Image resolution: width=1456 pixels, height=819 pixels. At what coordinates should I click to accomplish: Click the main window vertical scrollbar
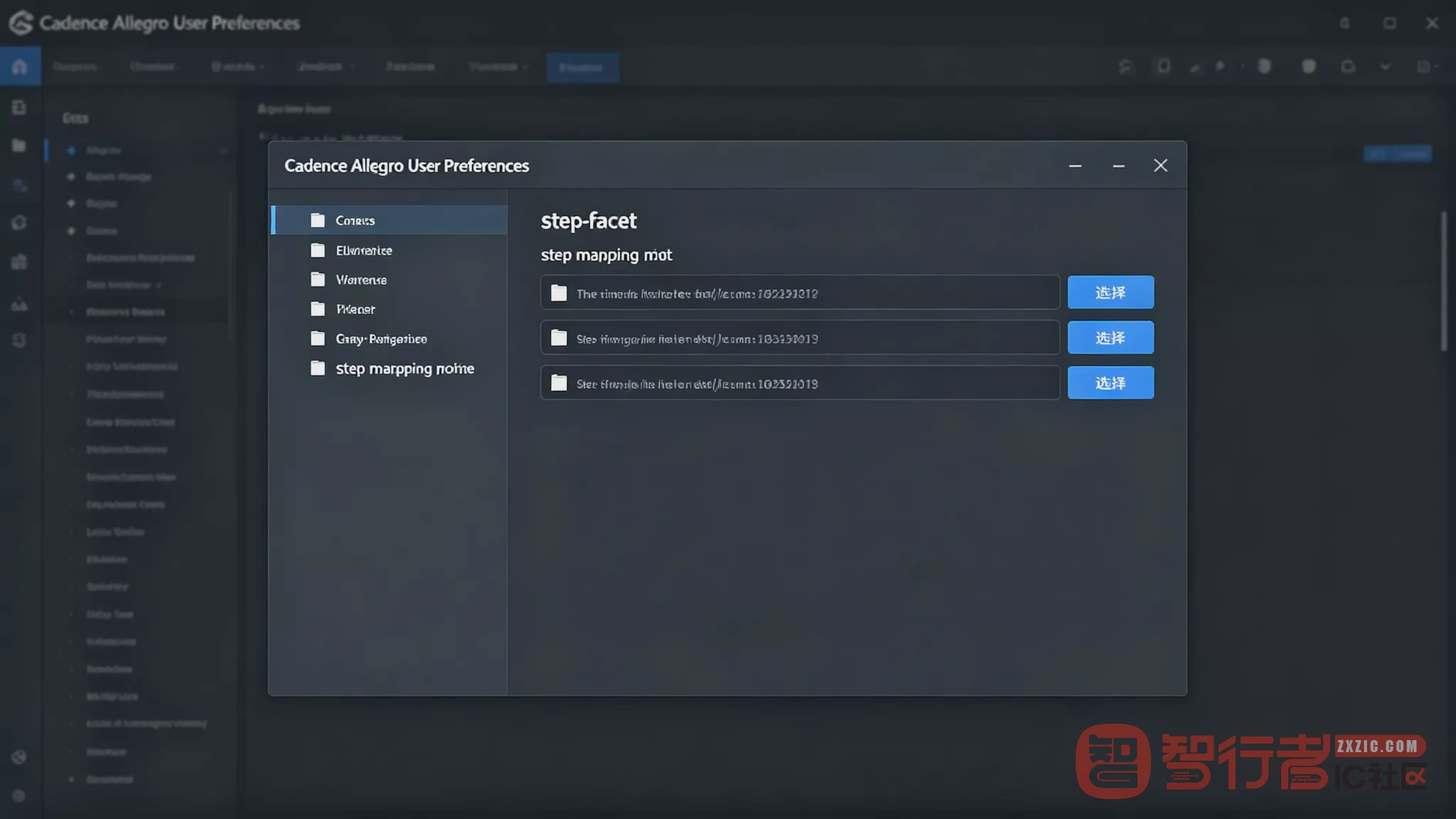pyautogui.click(x=1444, y=281)
